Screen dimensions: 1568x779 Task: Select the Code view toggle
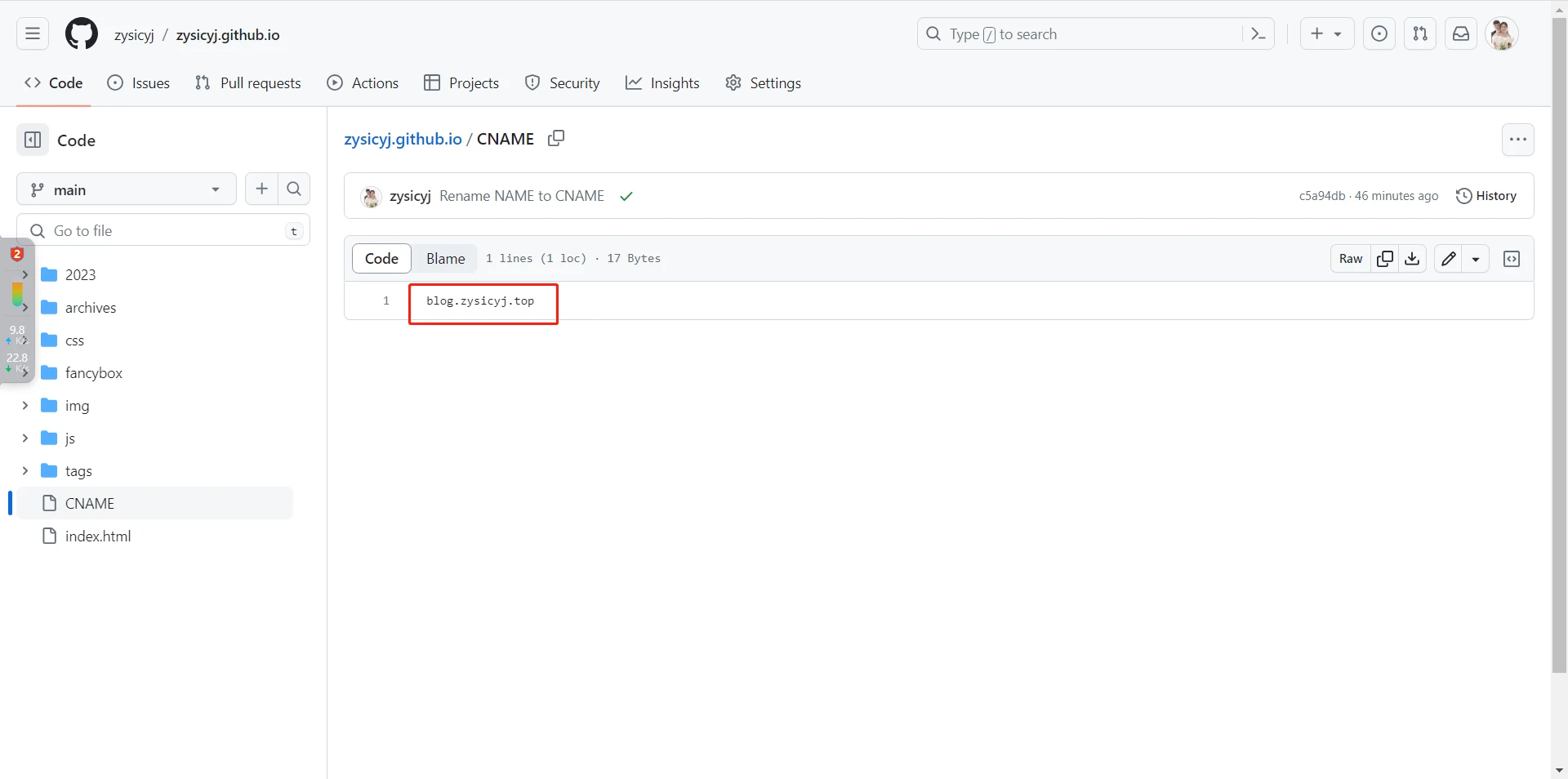381,259
